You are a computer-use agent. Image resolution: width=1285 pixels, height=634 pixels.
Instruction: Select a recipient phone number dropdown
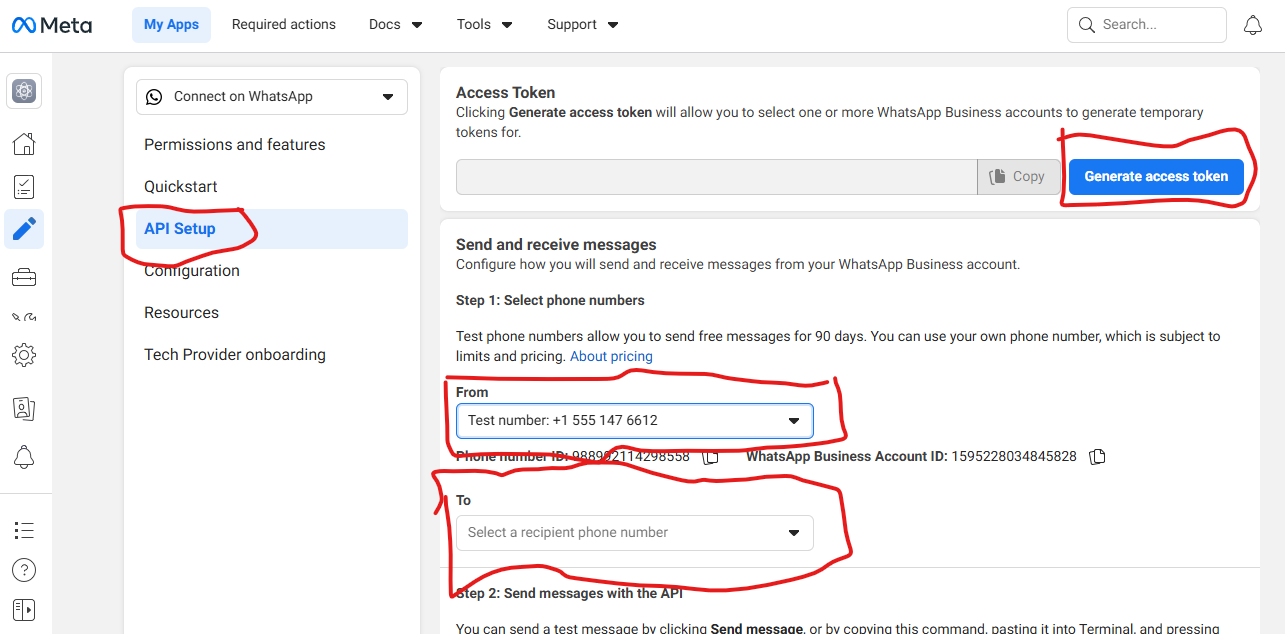pos(634,532)
